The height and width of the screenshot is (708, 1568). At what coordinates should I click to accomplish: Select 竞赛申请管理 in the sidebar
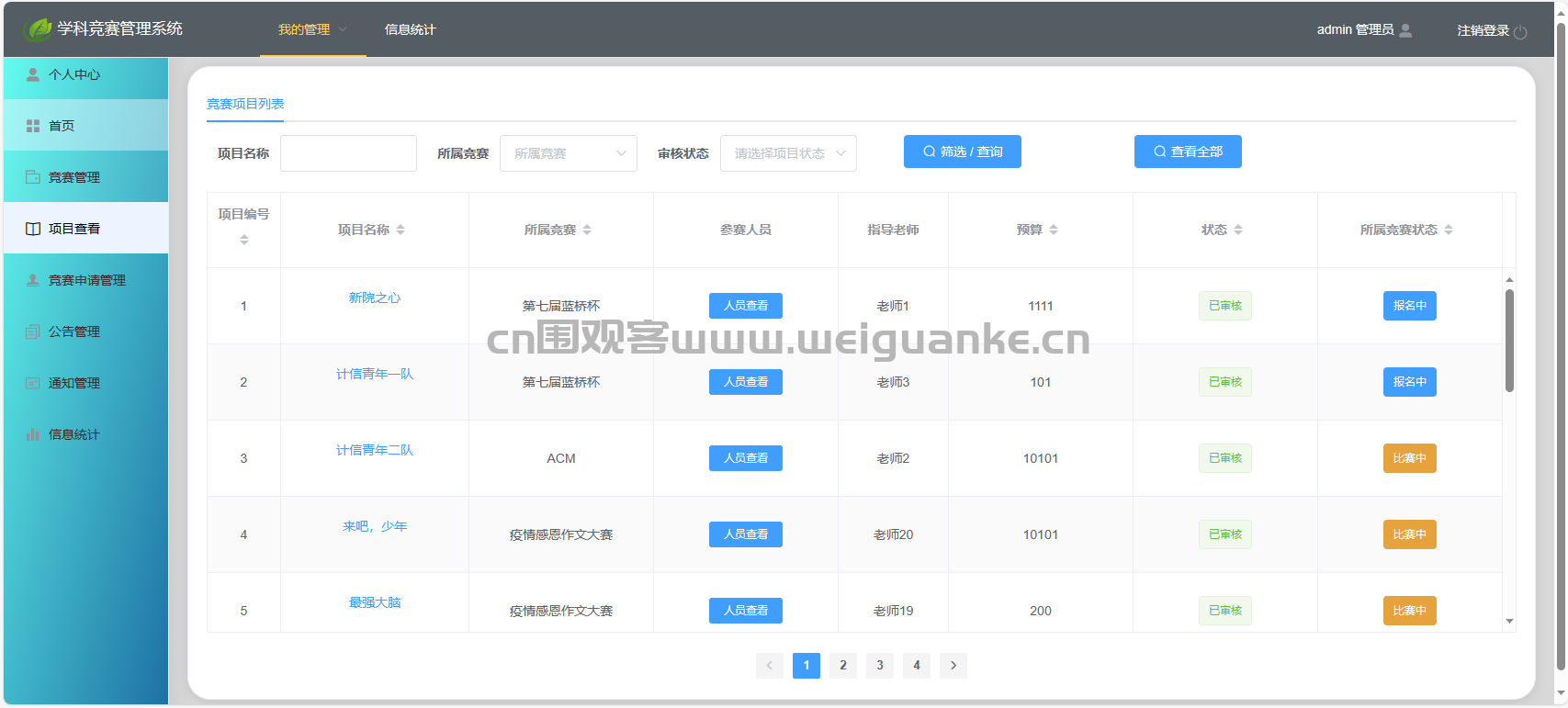(x=86, y=280)
